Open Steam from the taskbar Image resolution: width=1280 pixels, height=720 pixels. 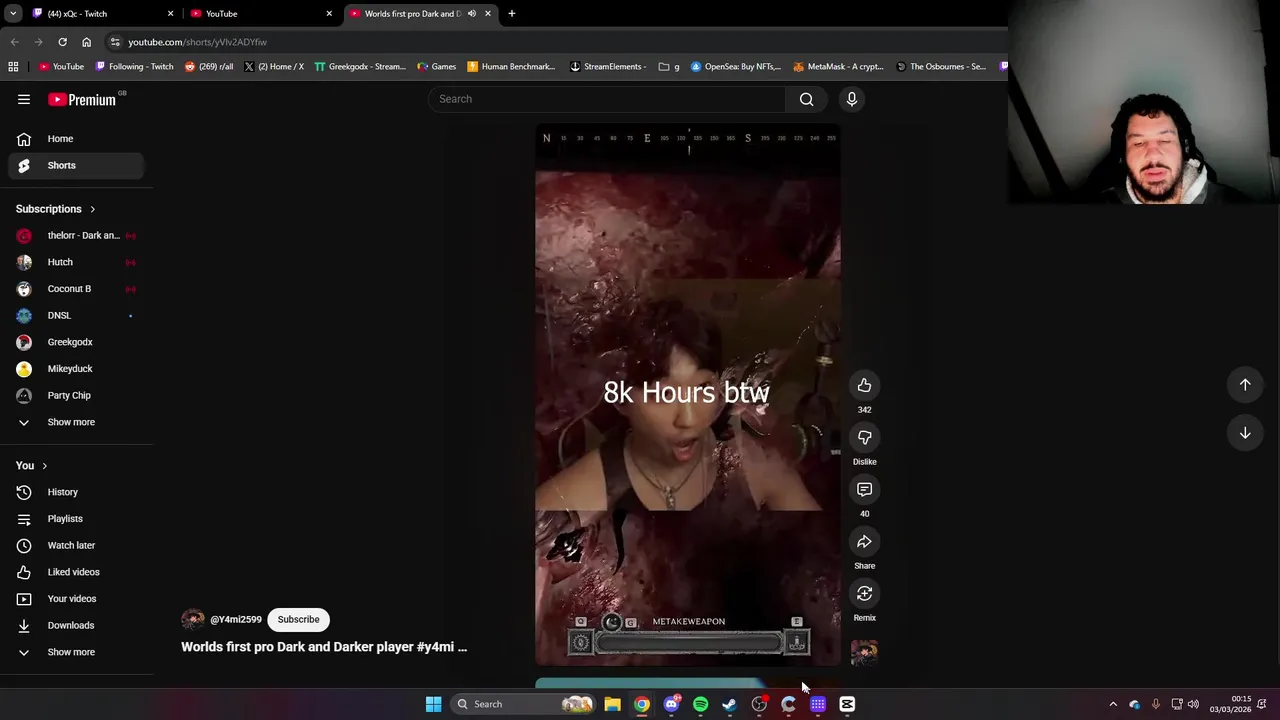(730, 704)
